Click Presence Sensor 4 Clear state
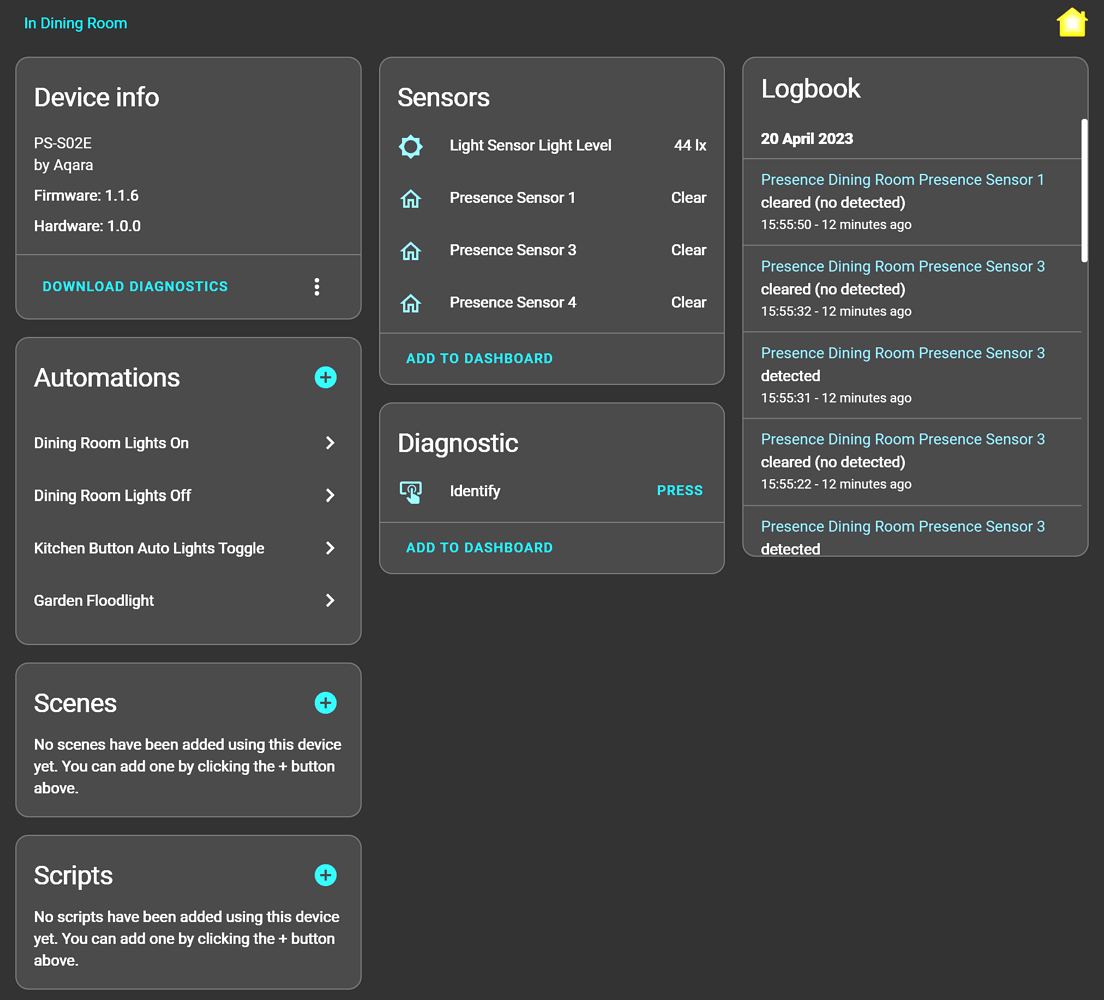This screenshot has height=1000, width=1104. (x=689, y=303)
